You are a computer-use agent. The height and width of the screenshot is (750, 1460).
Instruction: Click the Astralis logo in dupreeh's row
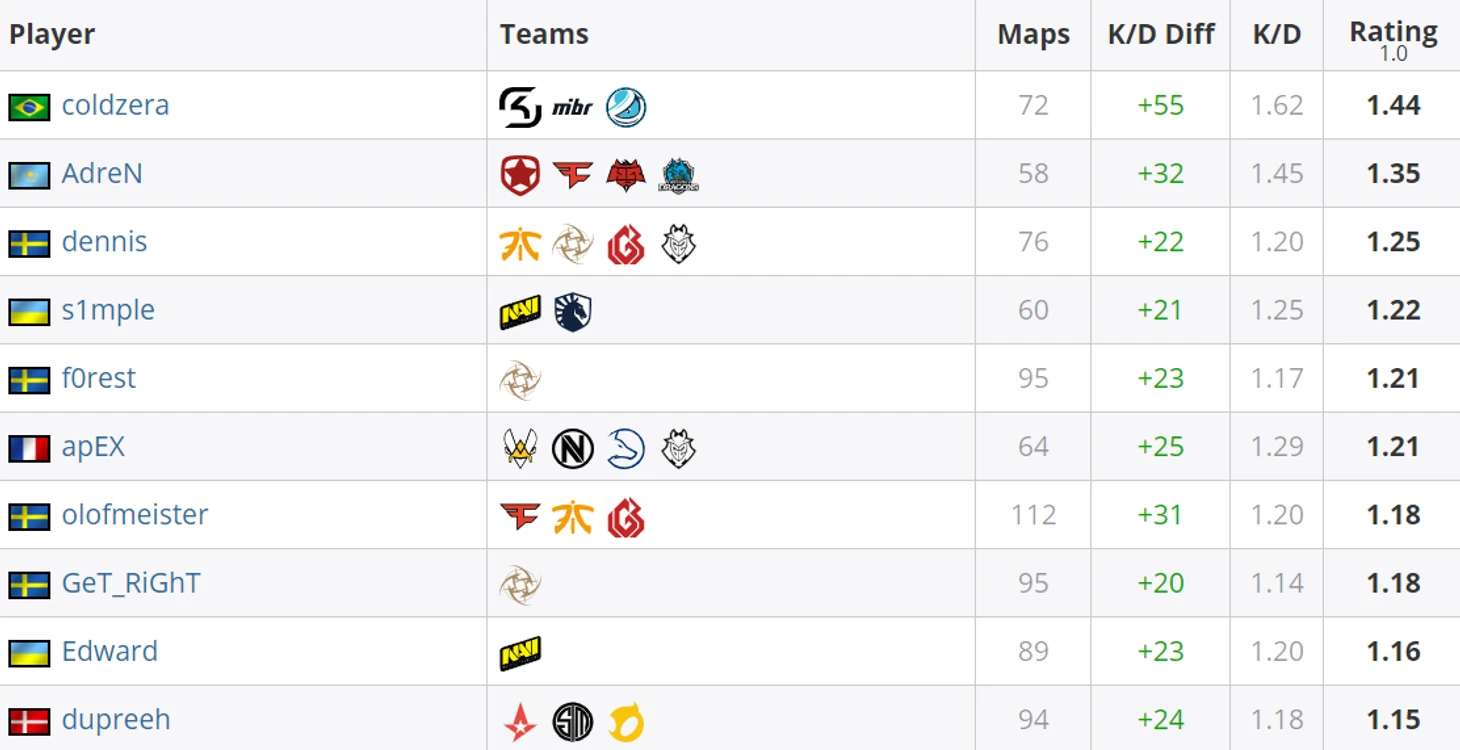(x=520, y=721)
